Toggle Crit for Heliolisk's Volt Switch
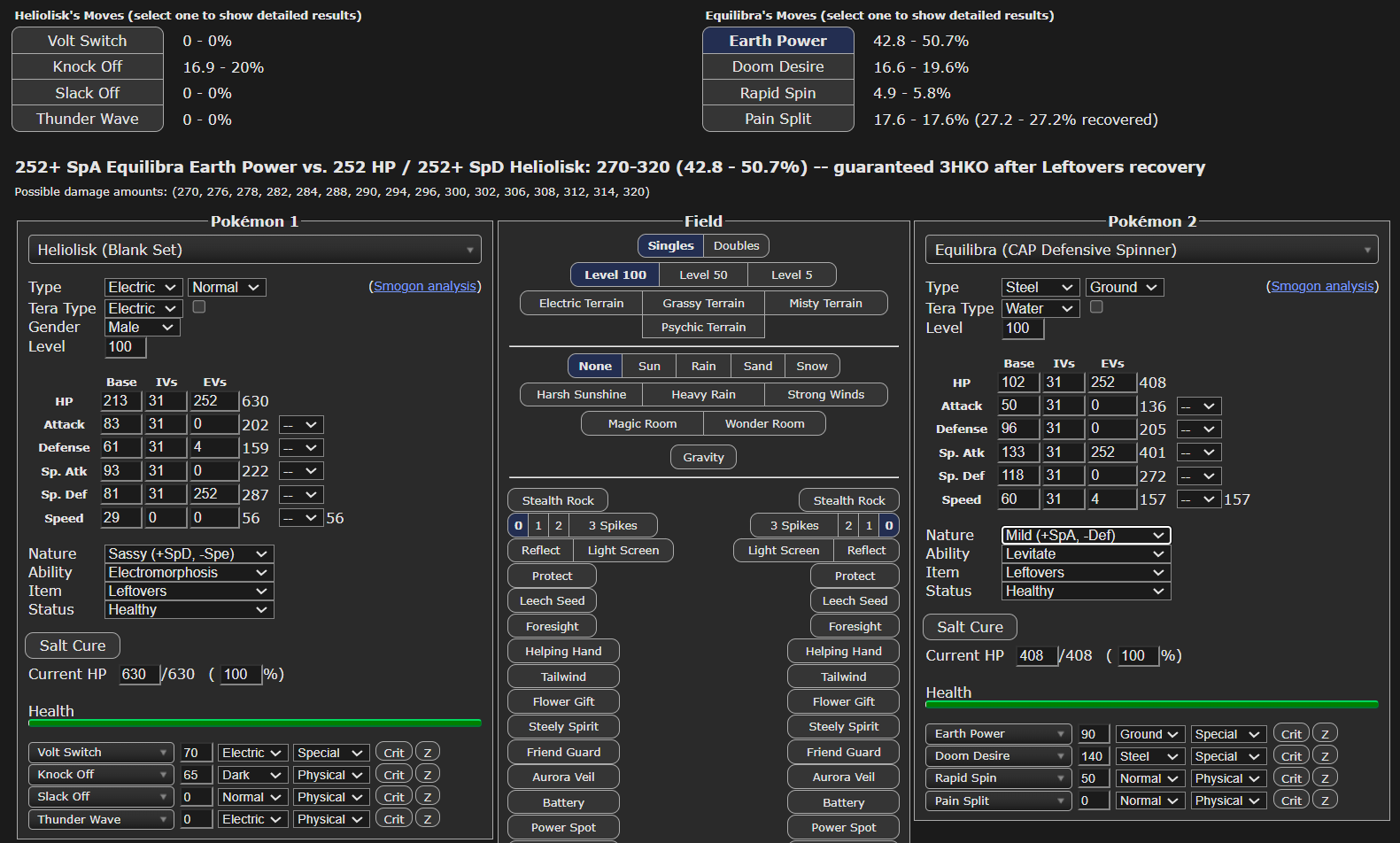Viewport: 1400px width, 843px height. [394, 753]
